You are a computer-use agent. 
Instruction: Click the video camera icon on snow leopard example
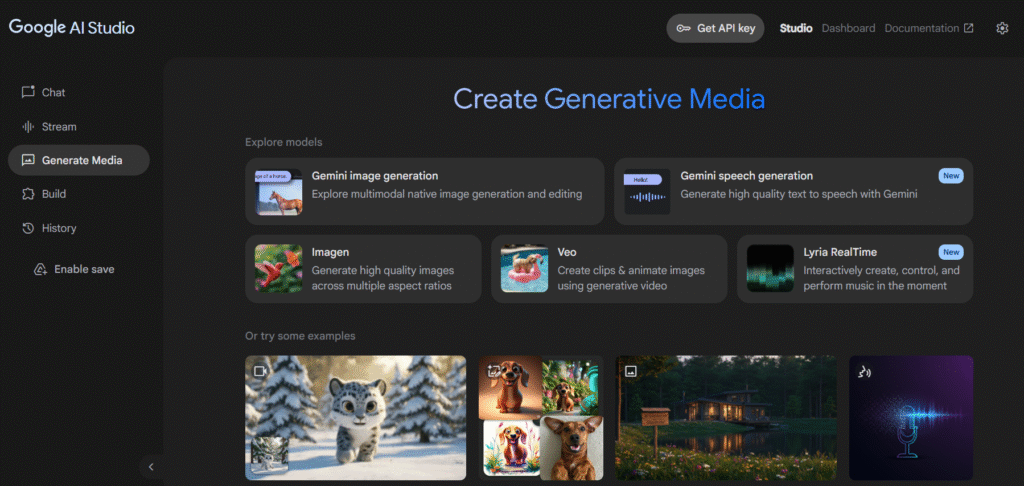click(x=261, y=371)
